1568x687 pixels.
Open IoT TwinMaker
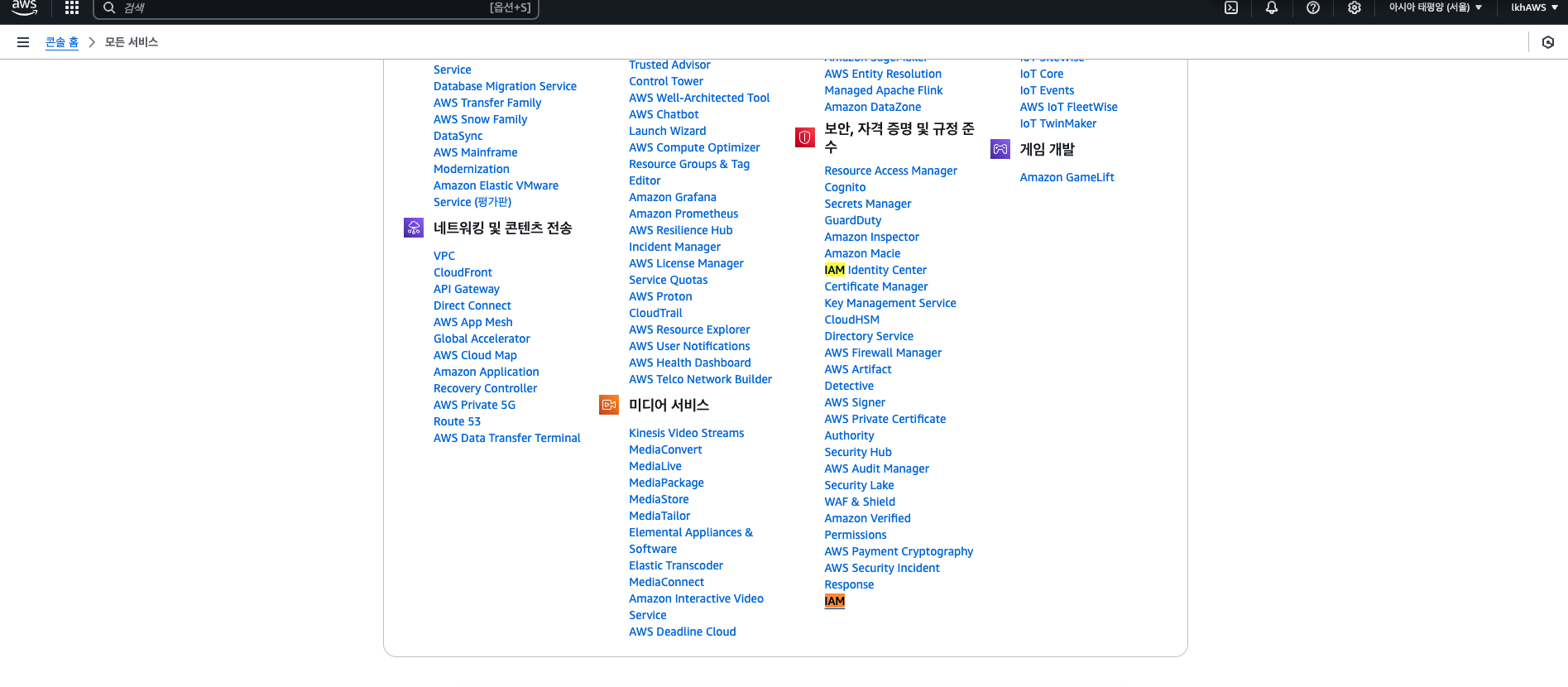[1057, 123]
